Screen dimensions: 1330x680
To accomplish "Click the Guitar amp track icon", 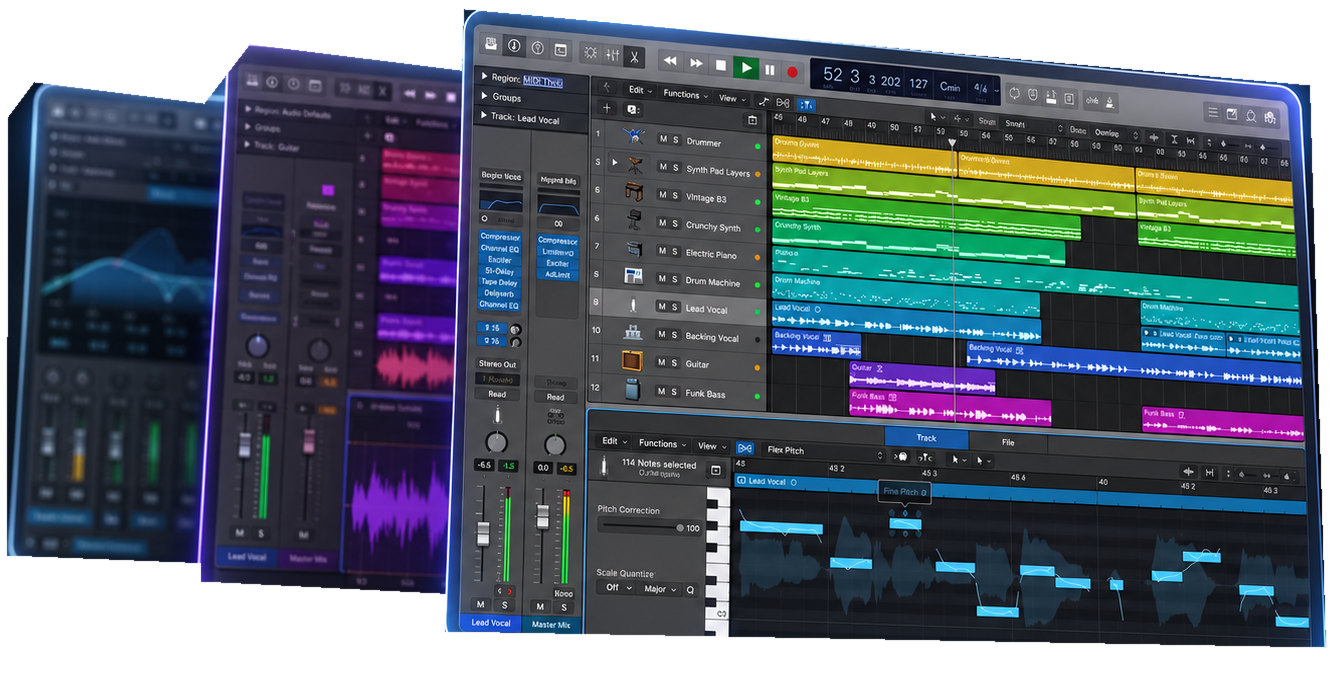I will click(x=633, y=360).
